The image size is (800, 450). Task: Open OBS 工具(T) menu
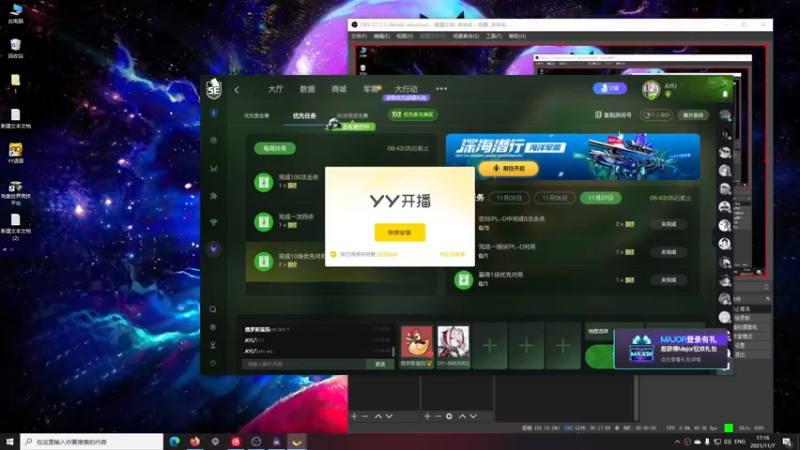493,36
